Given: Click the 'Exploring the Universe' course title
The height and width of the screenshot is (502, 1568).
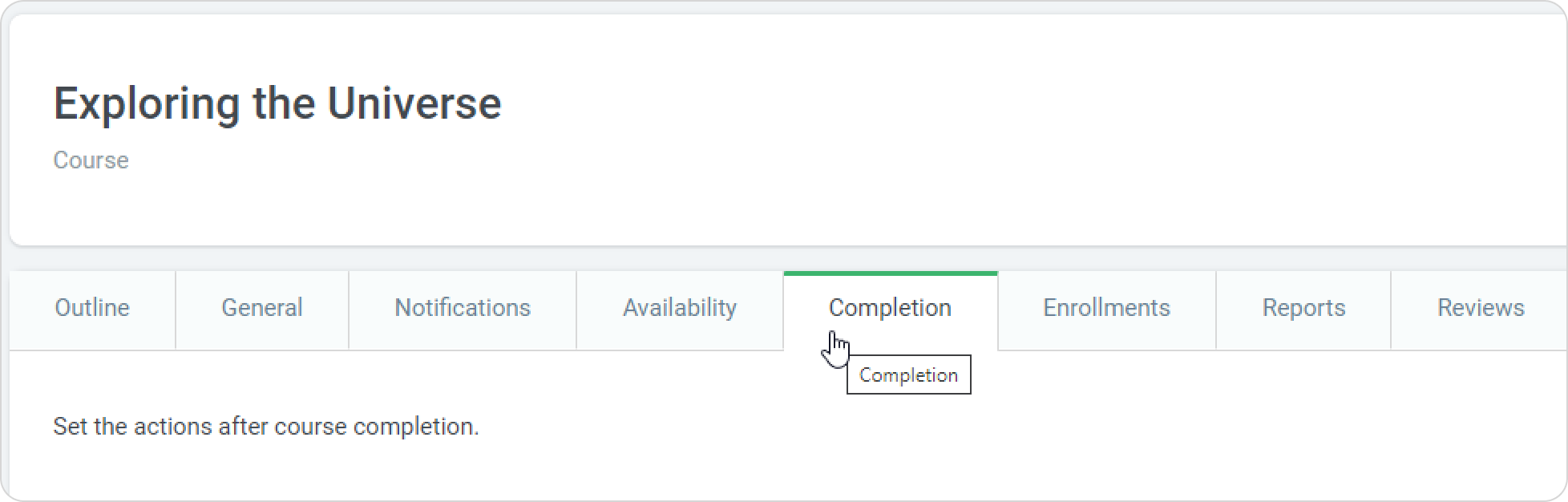Looking at the screenshot, I should 277,103.
